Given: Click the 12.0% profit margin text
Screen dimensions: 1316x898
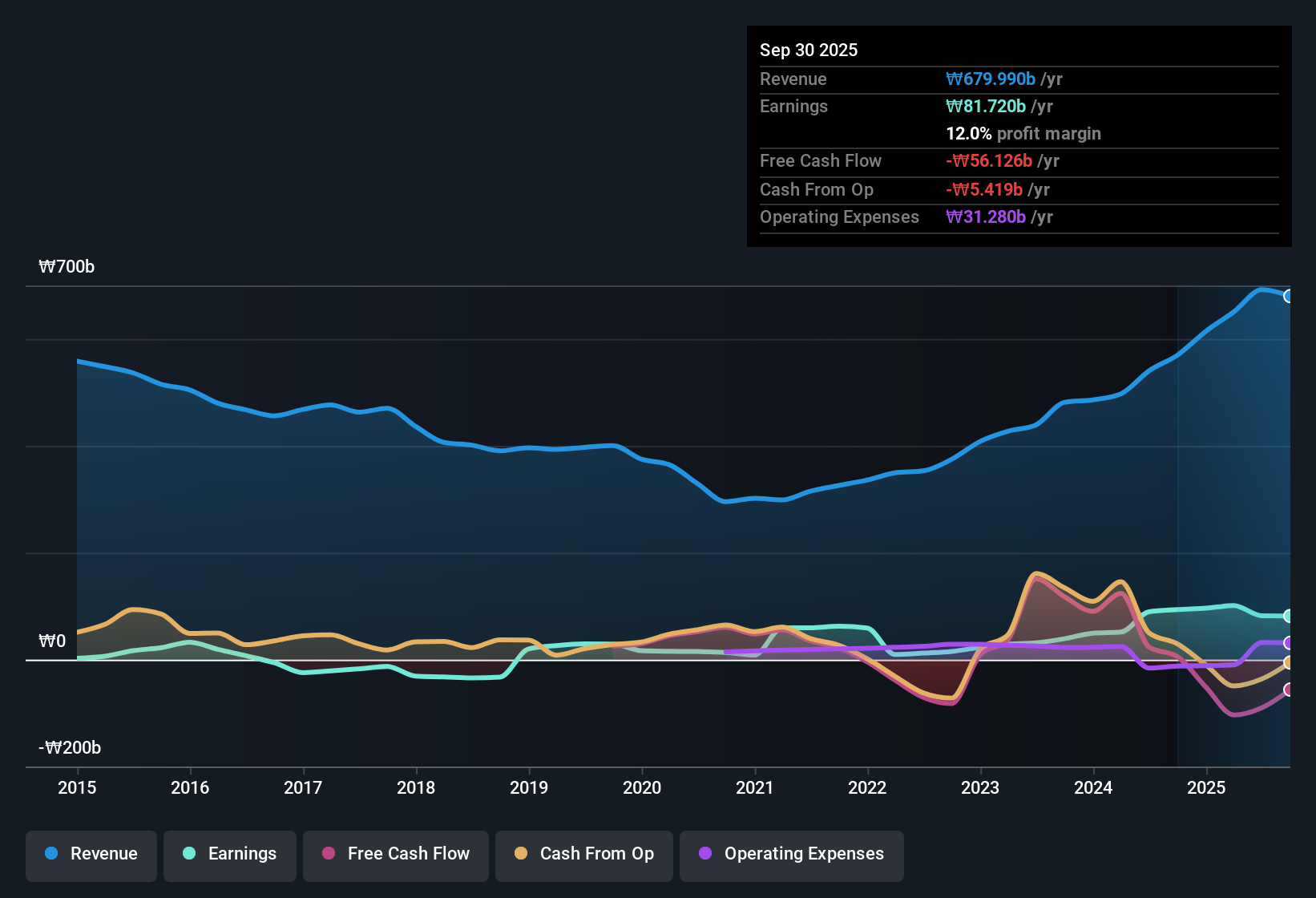Looking at the screenshot, I should [x=1023, y=133].
